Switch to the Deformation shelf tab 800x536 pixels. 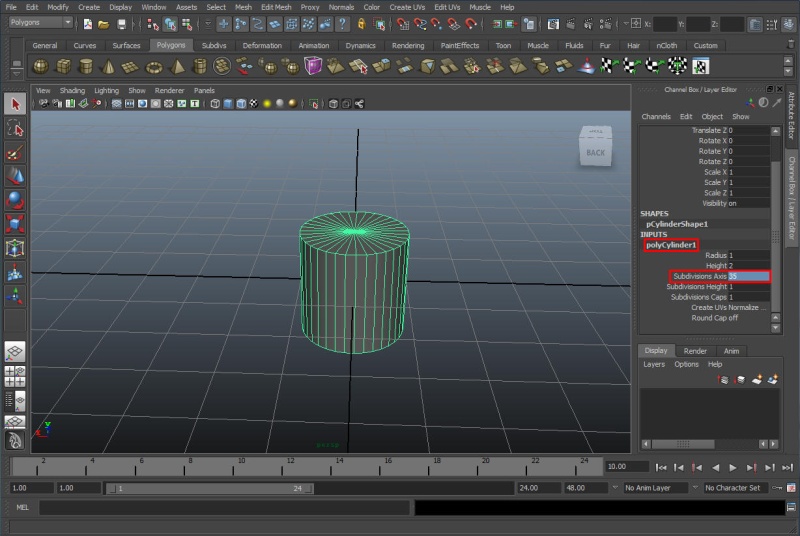pyautogui.click(x=262, y=45)
